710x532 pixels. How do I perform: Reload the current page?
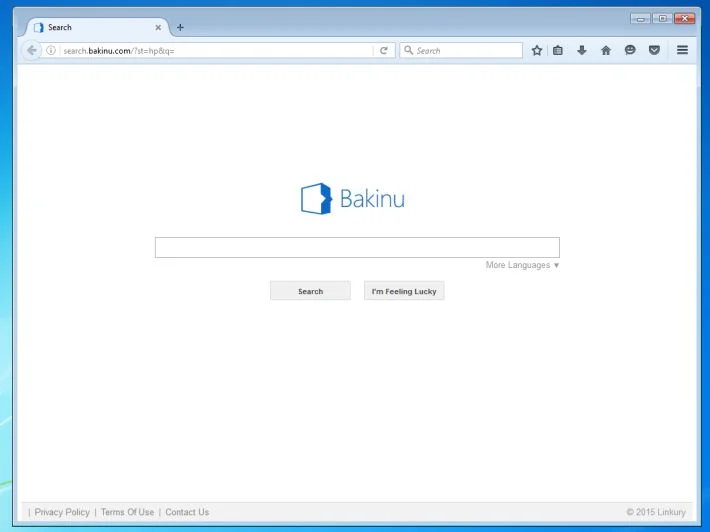384,50
